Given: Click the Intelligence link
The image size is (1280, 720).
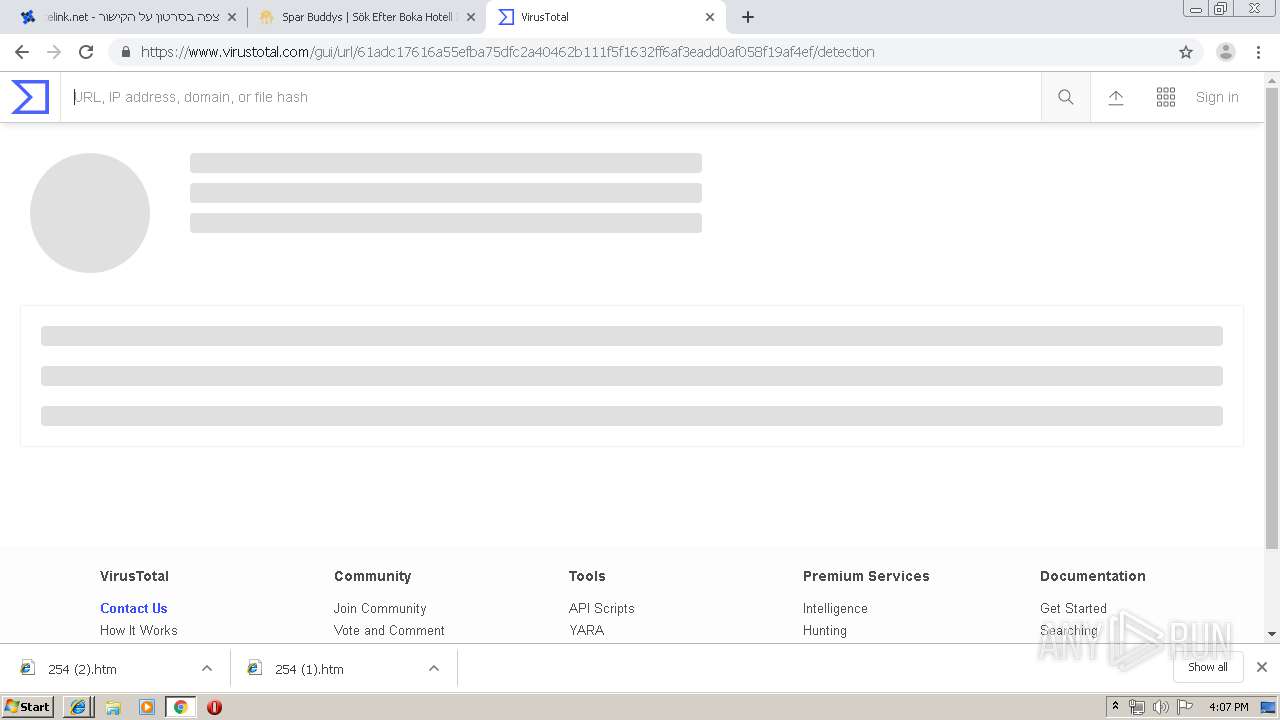Looking at the screenshot, I should (835, 608).
